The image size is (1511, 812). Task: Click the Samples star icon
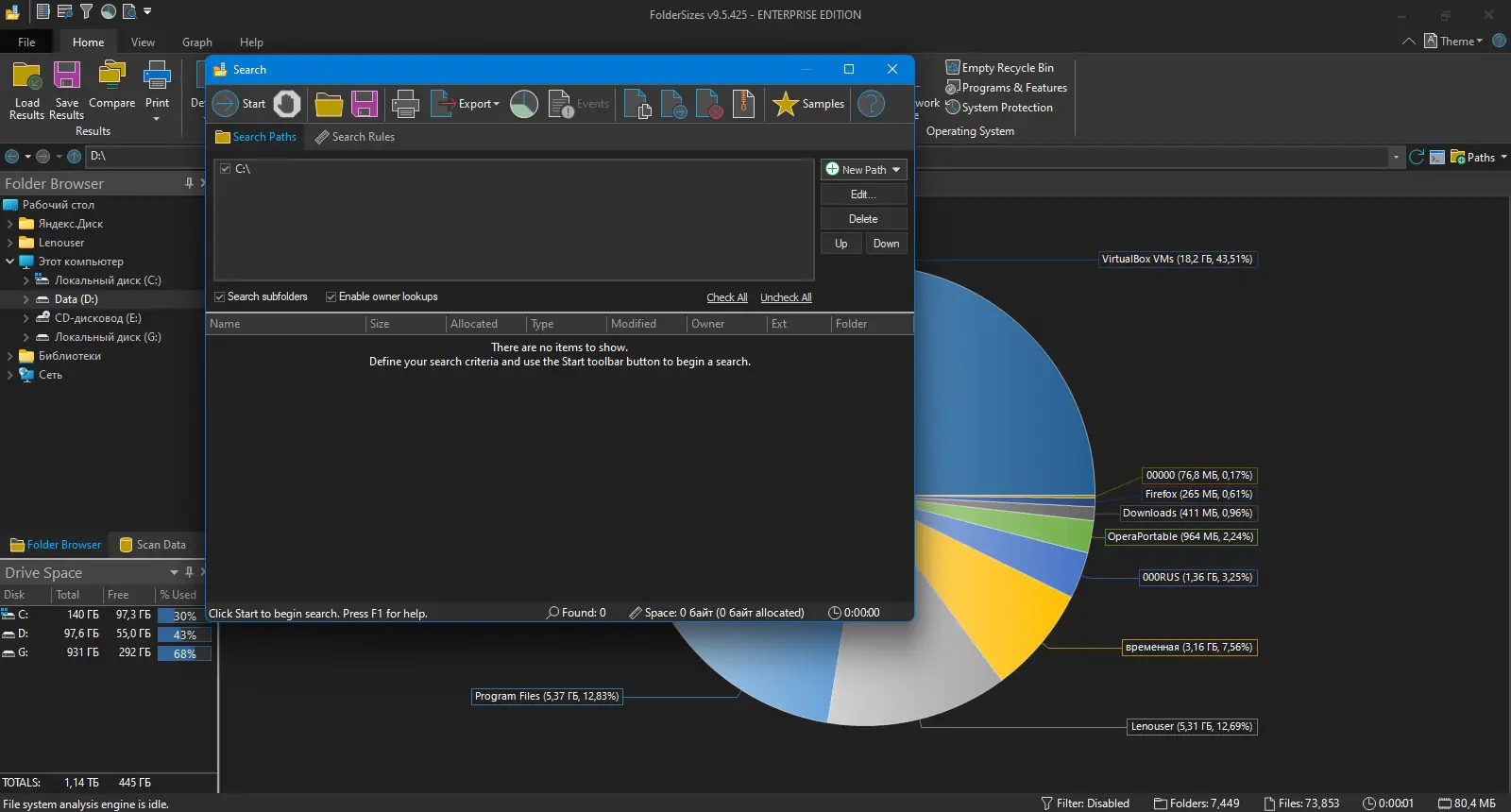click(785, 104)
